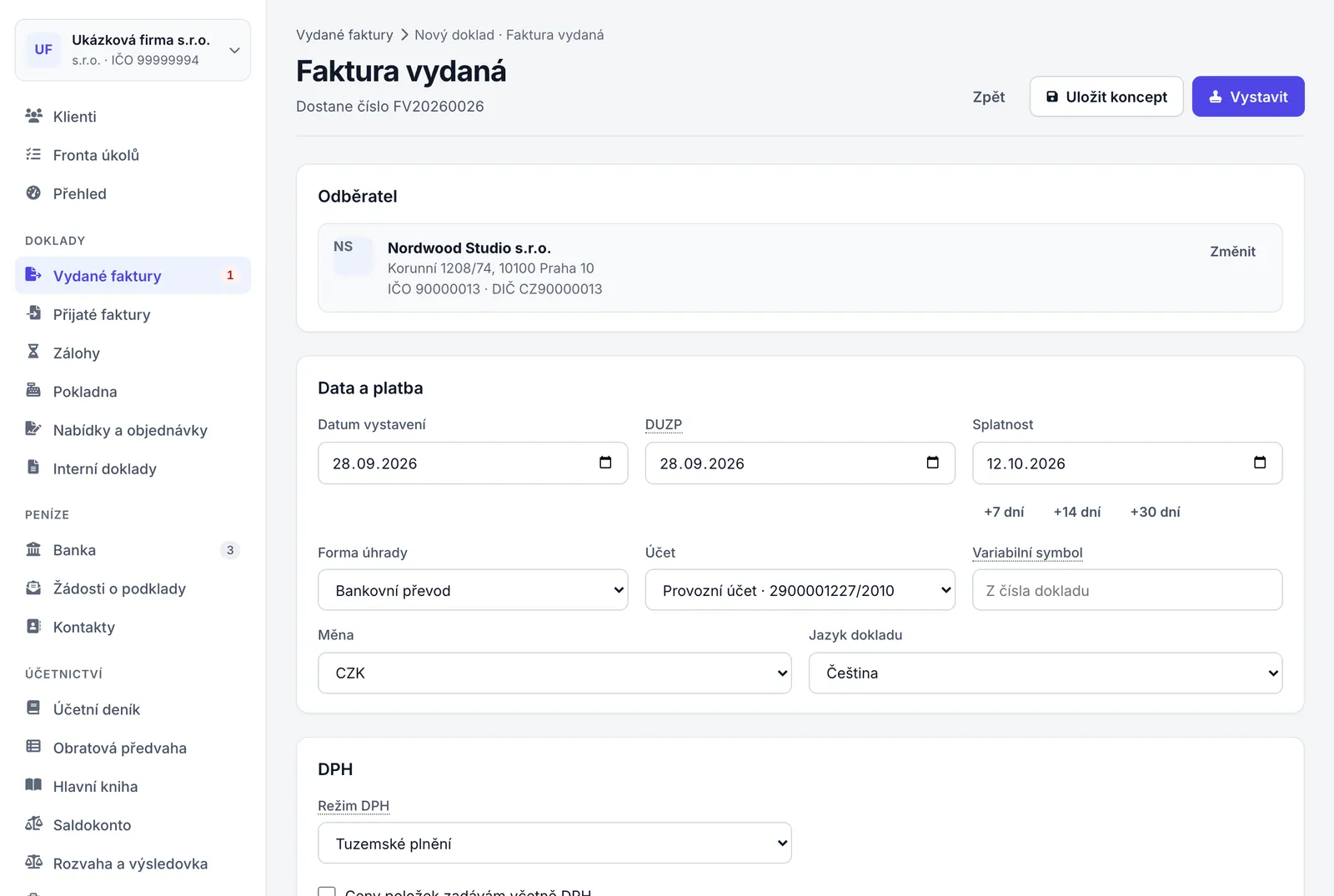
Task: Open calendar picker for DUZP date
Action: tap(933, 463)
